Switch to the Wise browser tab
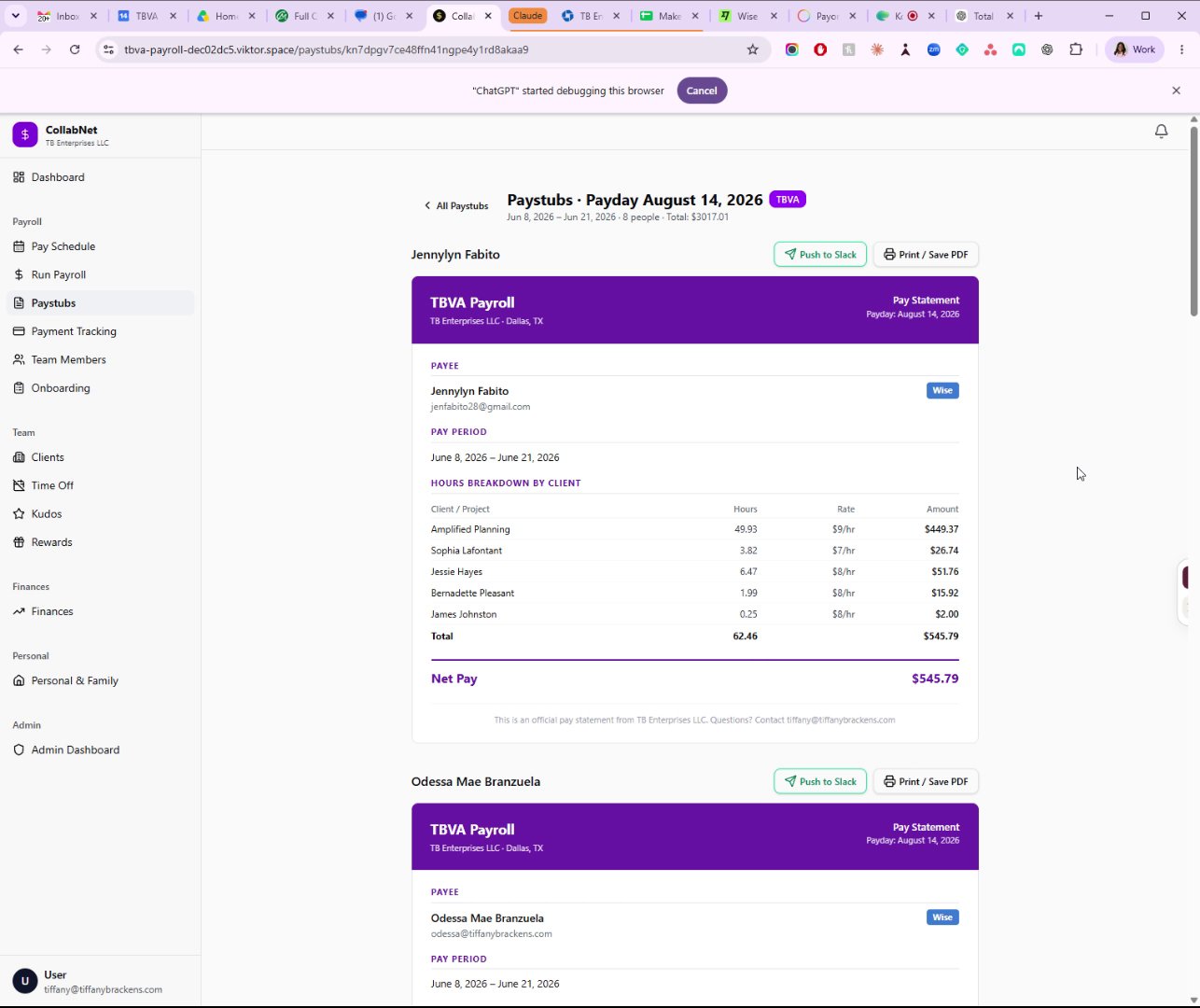This screenshot has width=1200, height=1008. pos(747,16)
